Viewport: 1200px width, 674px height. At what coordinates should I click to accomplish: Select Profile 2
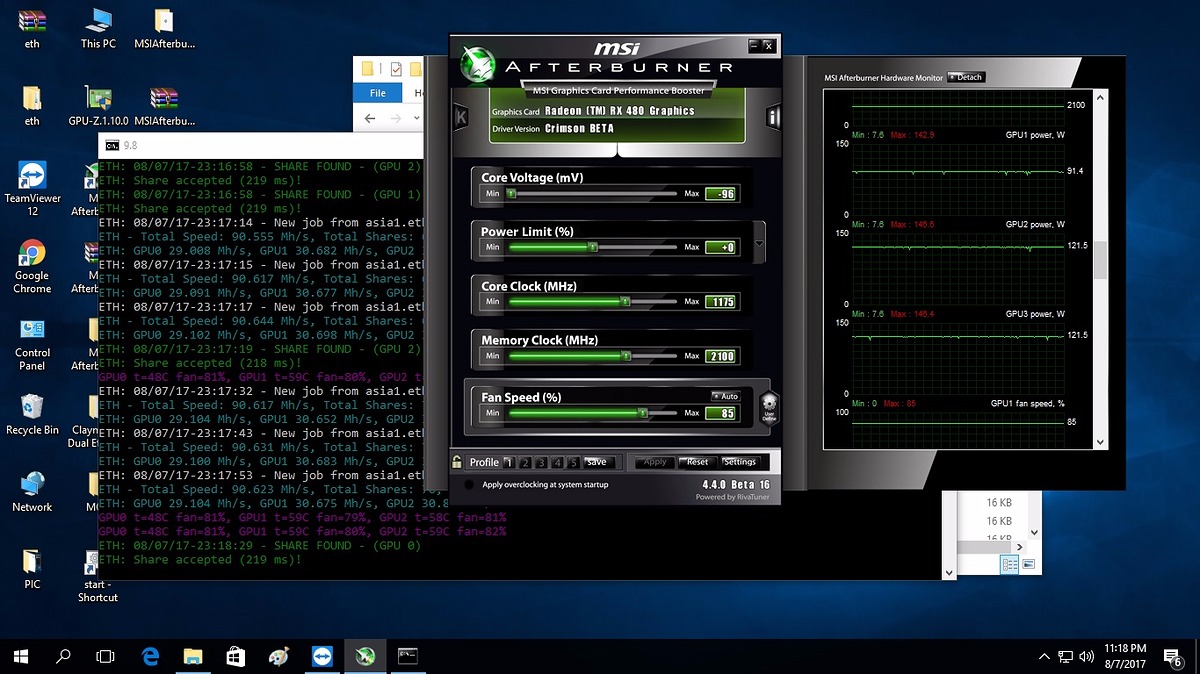(526, 462)
